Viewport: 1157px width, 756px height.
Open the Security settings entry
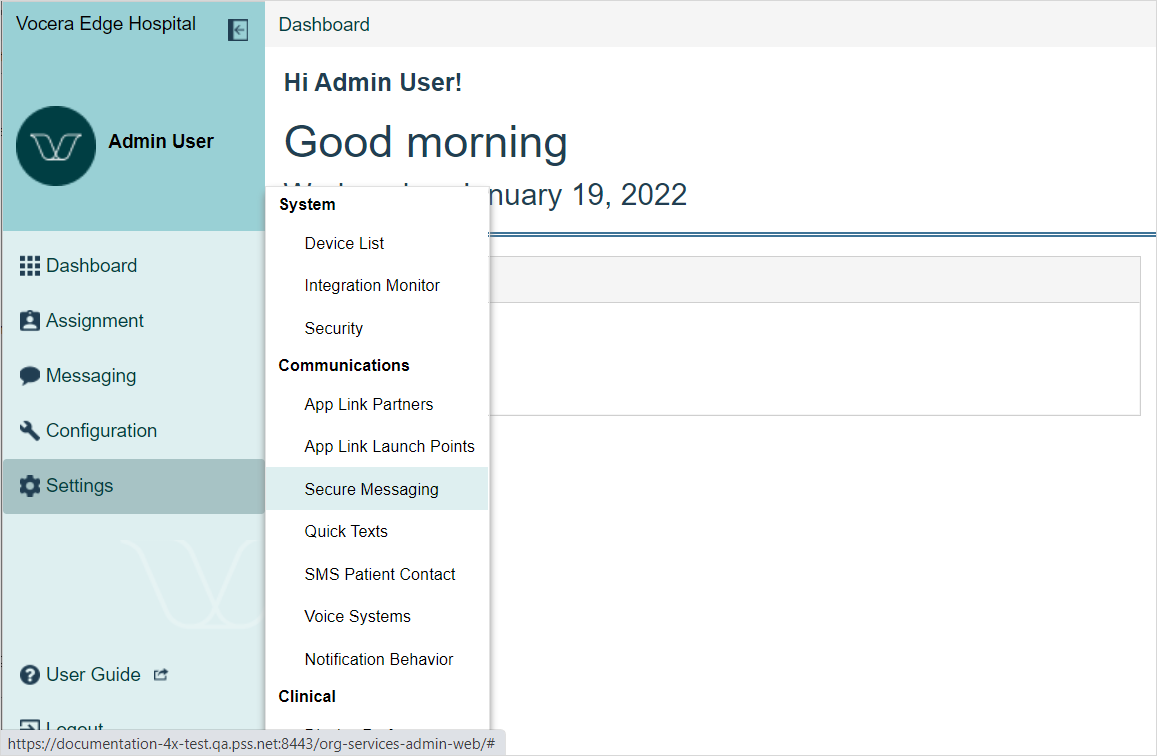333,328
